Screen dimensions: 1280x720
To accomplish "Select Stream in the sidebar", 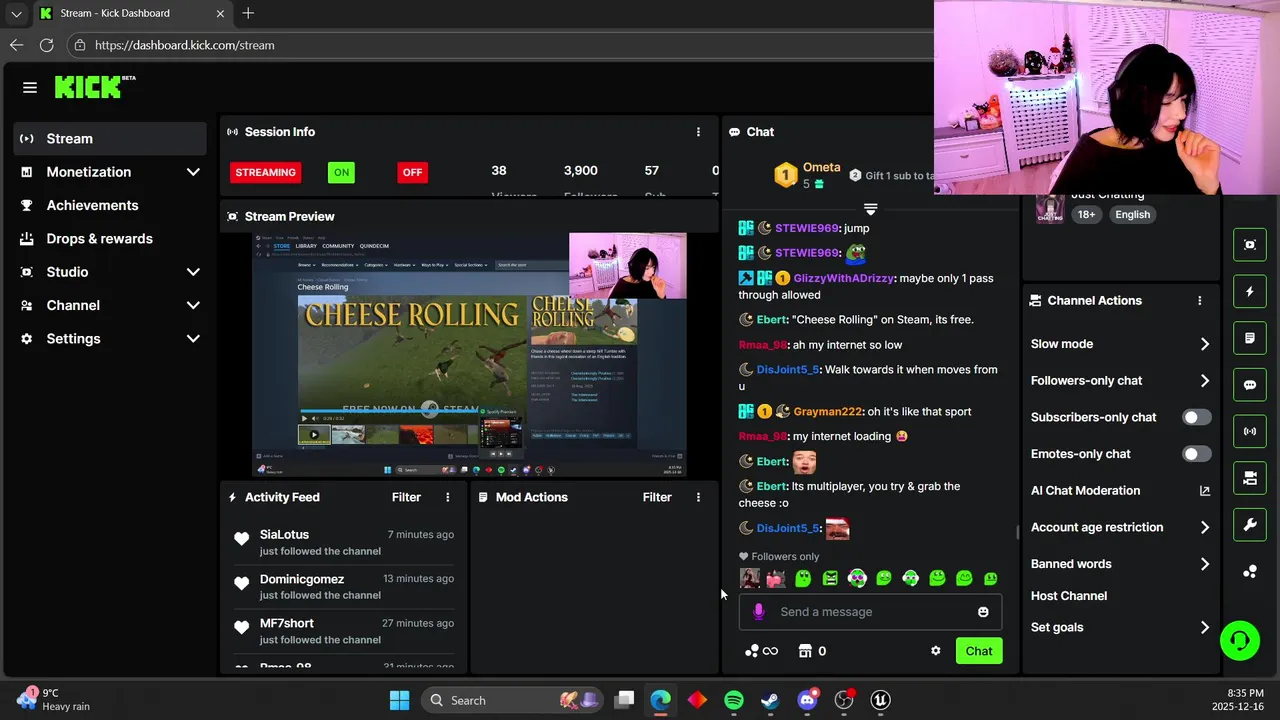I will pos(110,139).
